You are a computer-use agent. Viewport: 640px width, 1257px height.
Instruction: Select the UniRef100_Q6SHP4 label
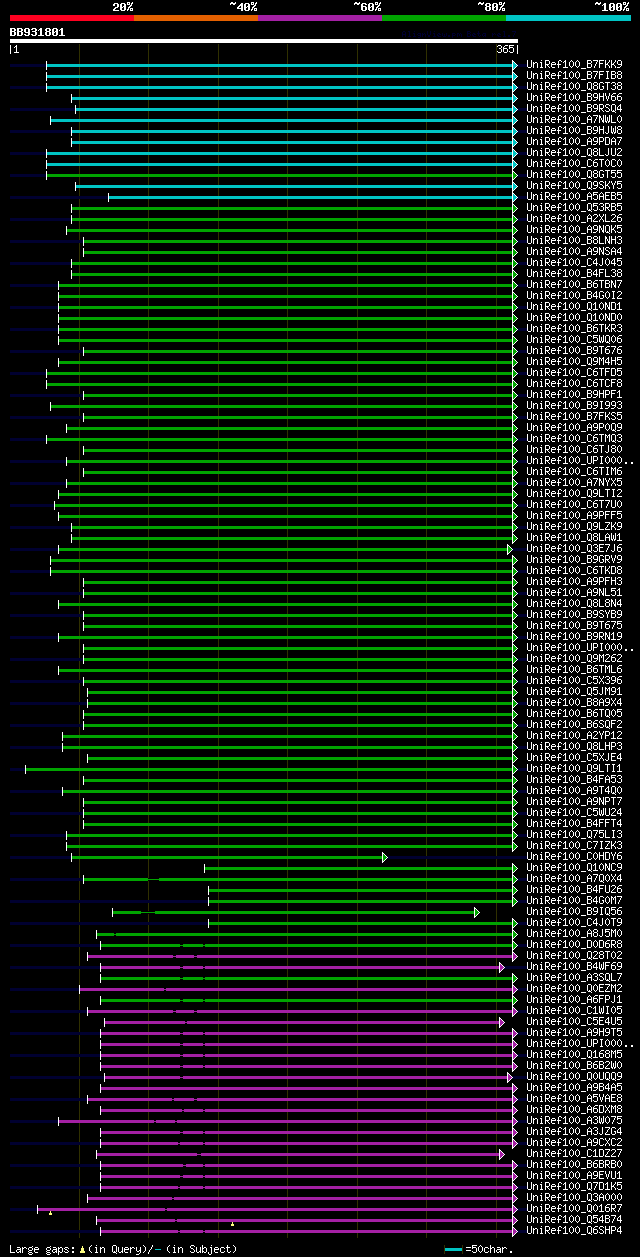574,1231
